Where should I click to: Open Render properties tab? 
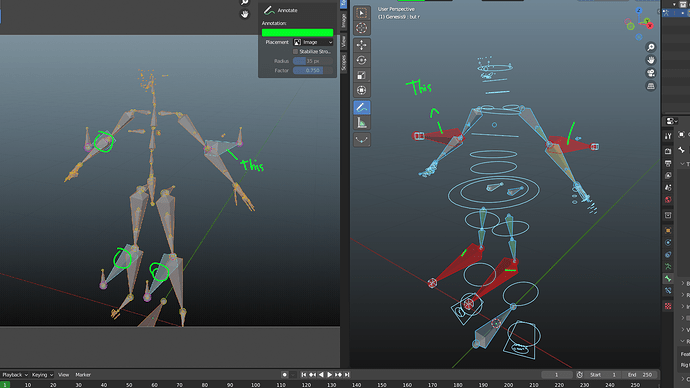click(x=668, y=151)
